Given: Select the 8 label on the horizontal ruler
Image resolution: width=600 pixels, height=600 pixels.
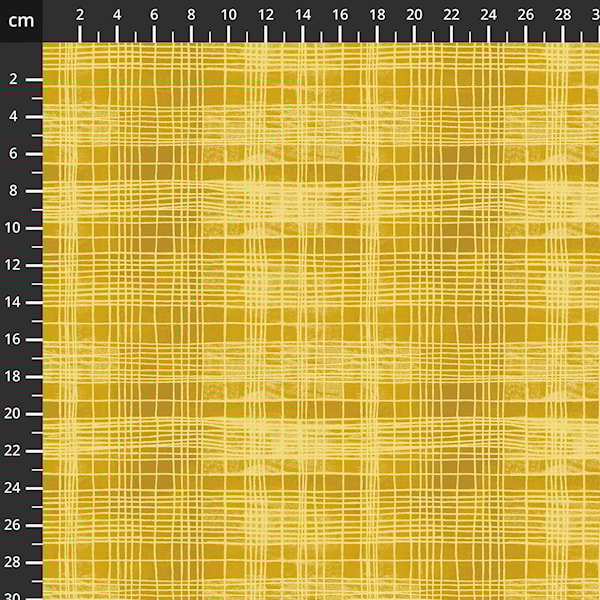Looking at the screenshot, I should (x=191, y=15).
